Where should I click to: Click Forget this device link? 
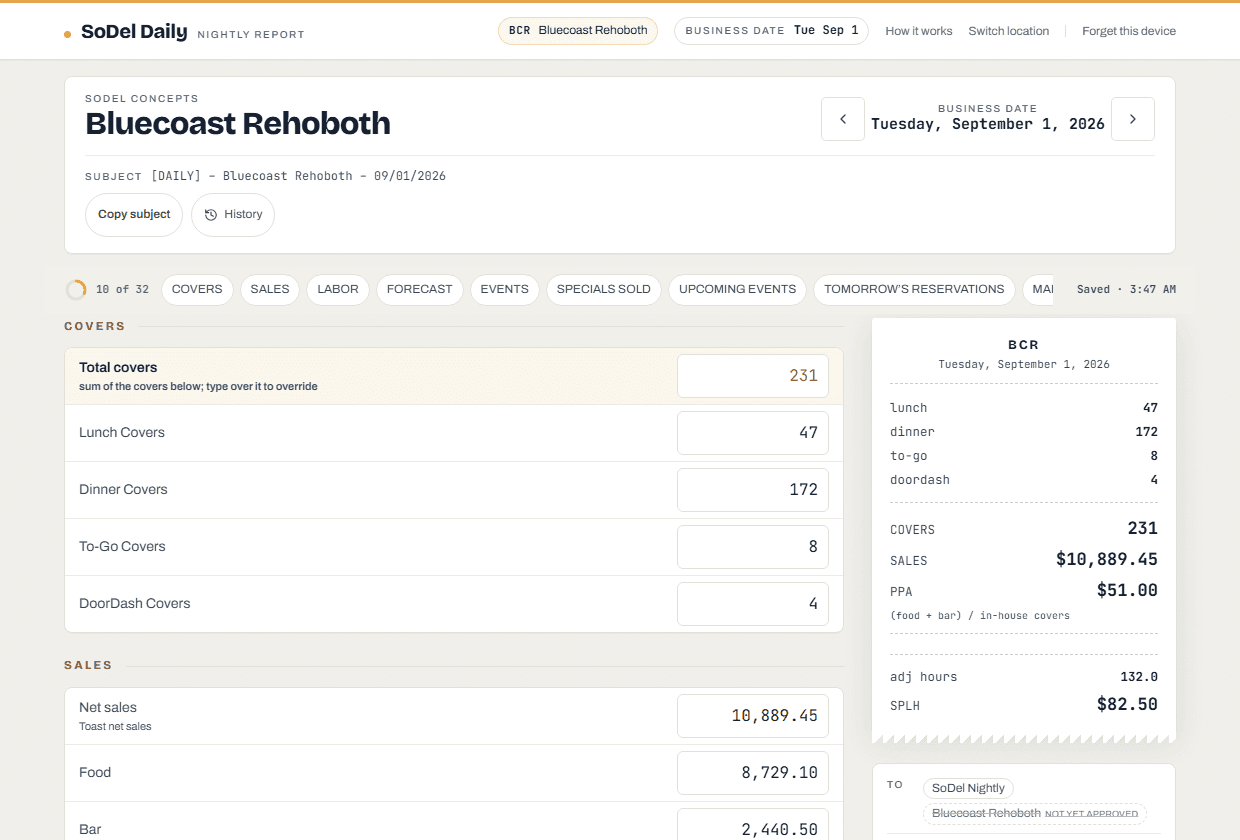1129,31
